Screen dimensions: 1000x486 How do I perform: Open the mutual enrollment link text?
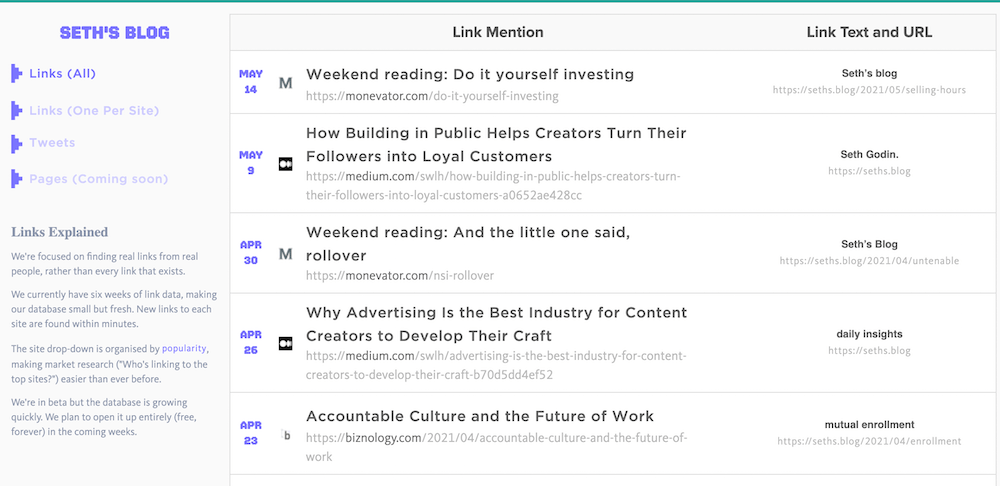[x=869, y=425]
